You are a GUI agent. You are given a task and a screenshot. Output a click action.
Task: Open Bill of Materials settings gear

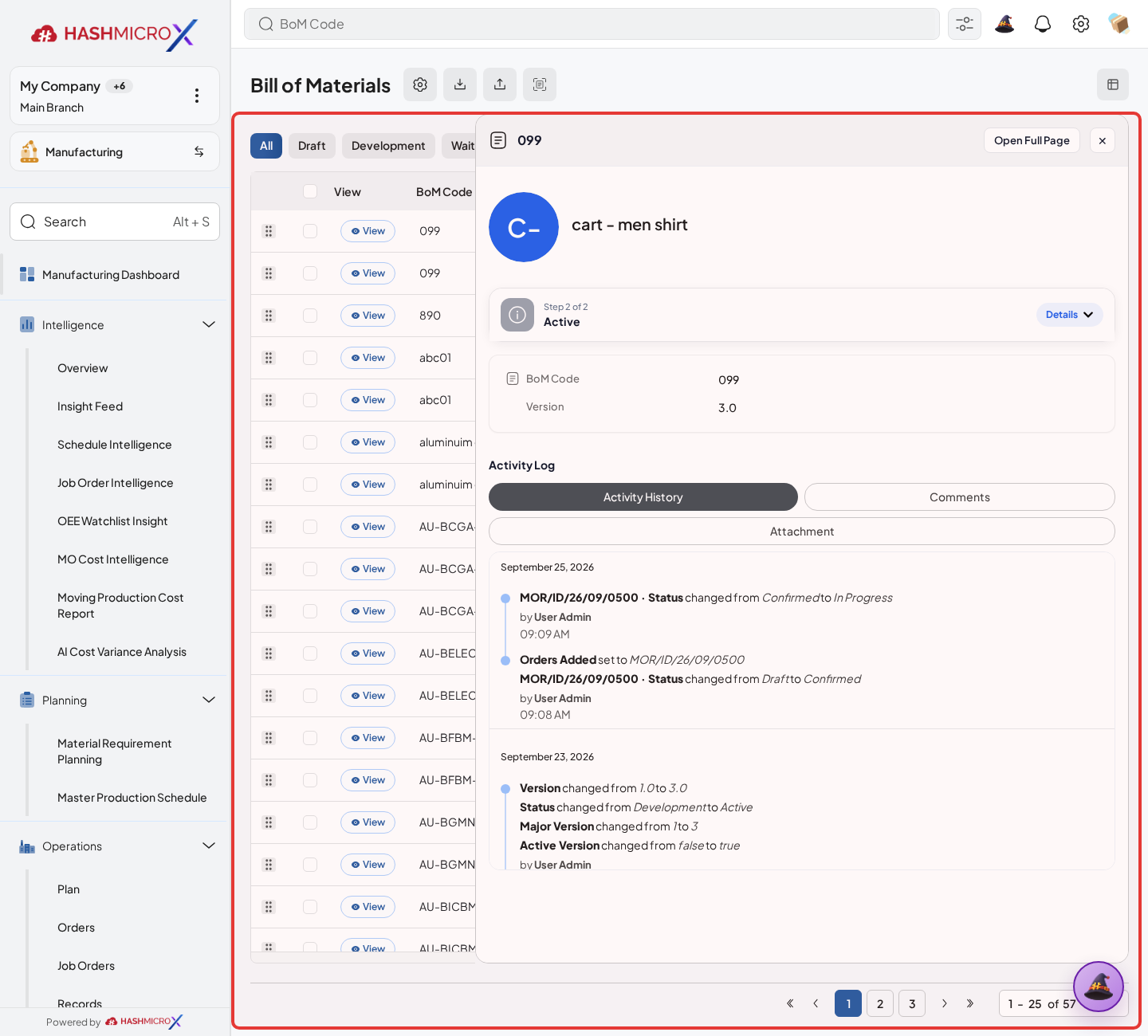(x=420, y=84)
